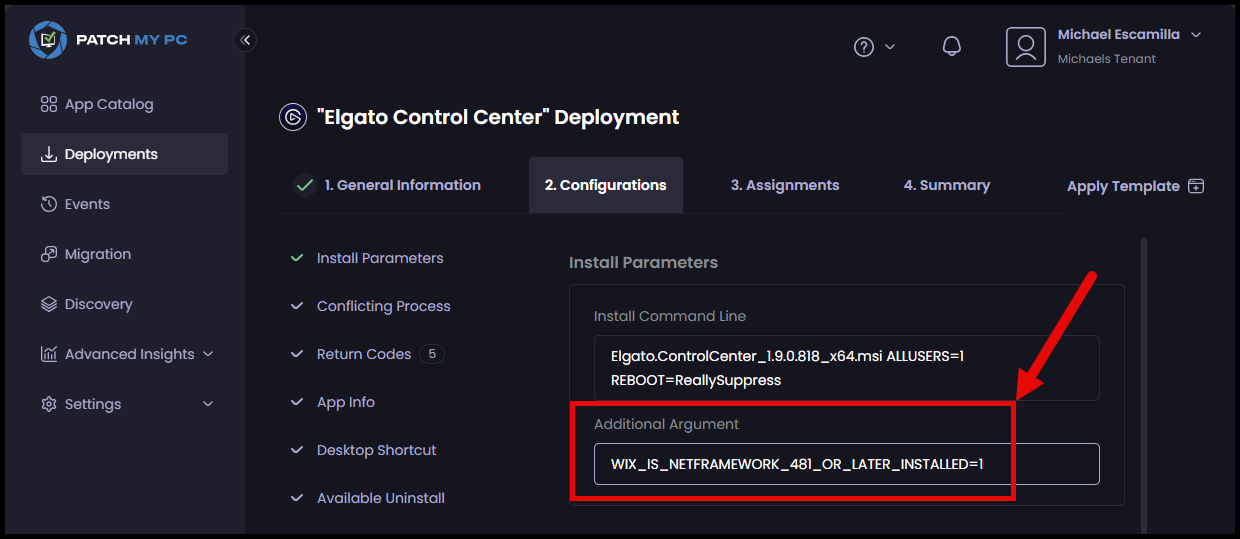Click the "Elgato Control Center" Deployment title
The width and height of the screenshot is (1240, 539).
tap(498, 117)
